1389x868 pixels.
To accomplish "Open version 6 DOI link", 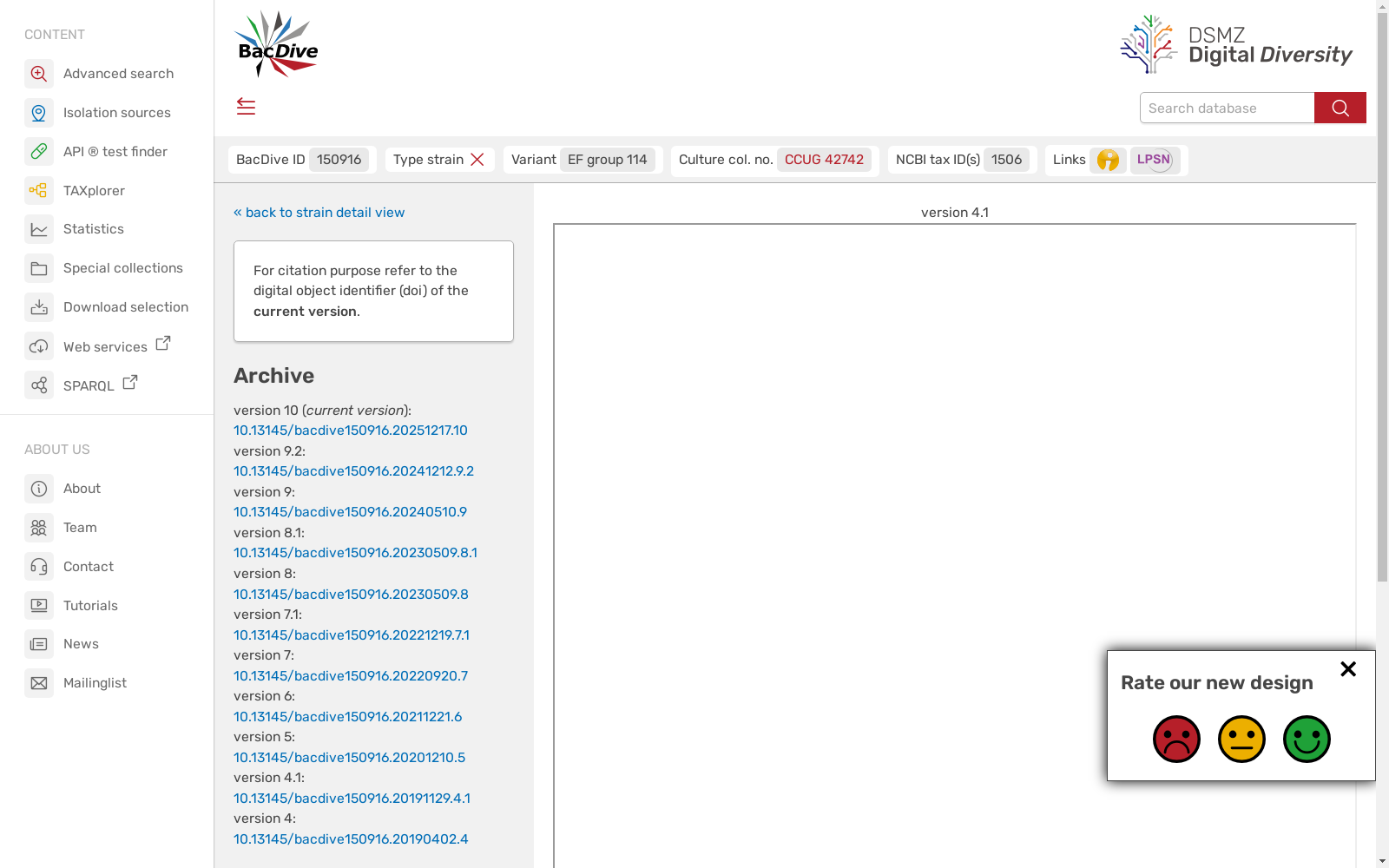I will (347, 717).
